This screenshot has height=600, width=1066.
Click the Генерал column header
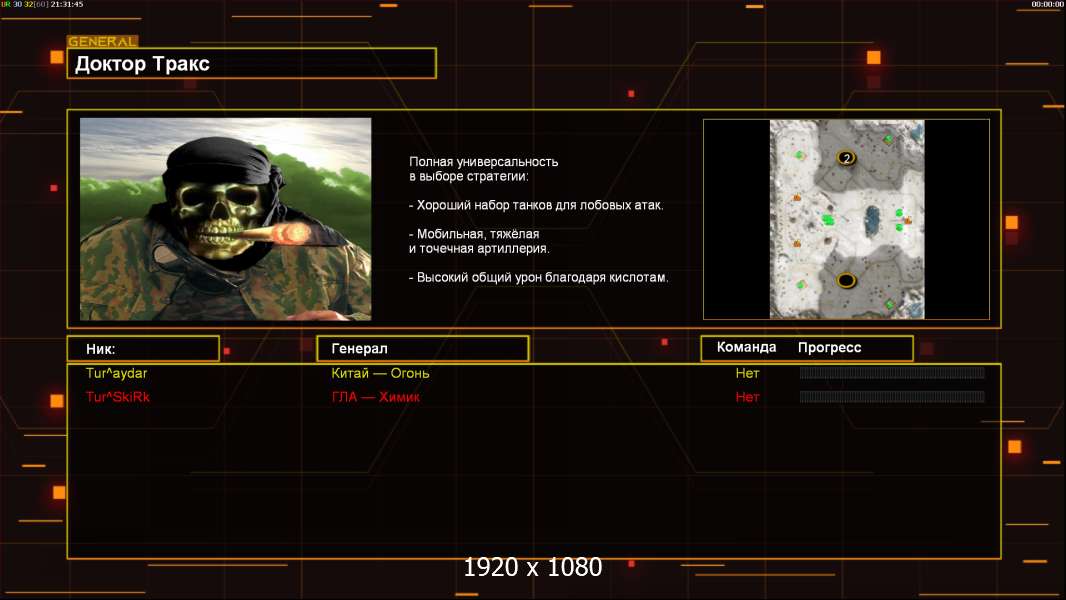pyautogui.click(x=422, y=348)
